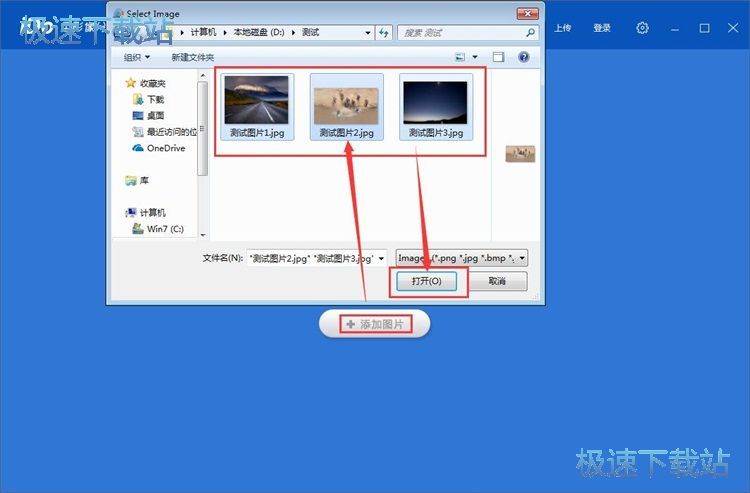Open the address bar history dropdown
The height and width of the screenshot is (493, 750).
pyautogui.click(x=367, y=33)
